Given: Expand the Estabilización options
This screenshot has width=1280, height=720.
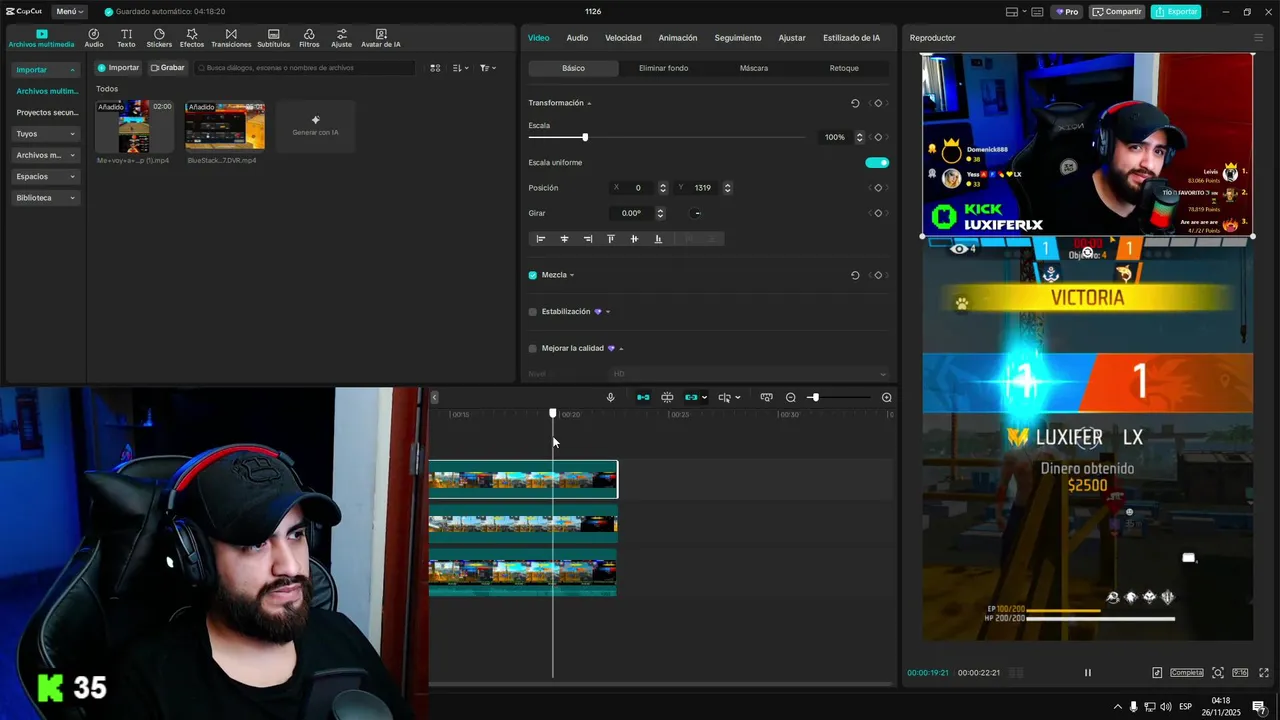Looking at the screenshot, I should (x=608, y=312).
